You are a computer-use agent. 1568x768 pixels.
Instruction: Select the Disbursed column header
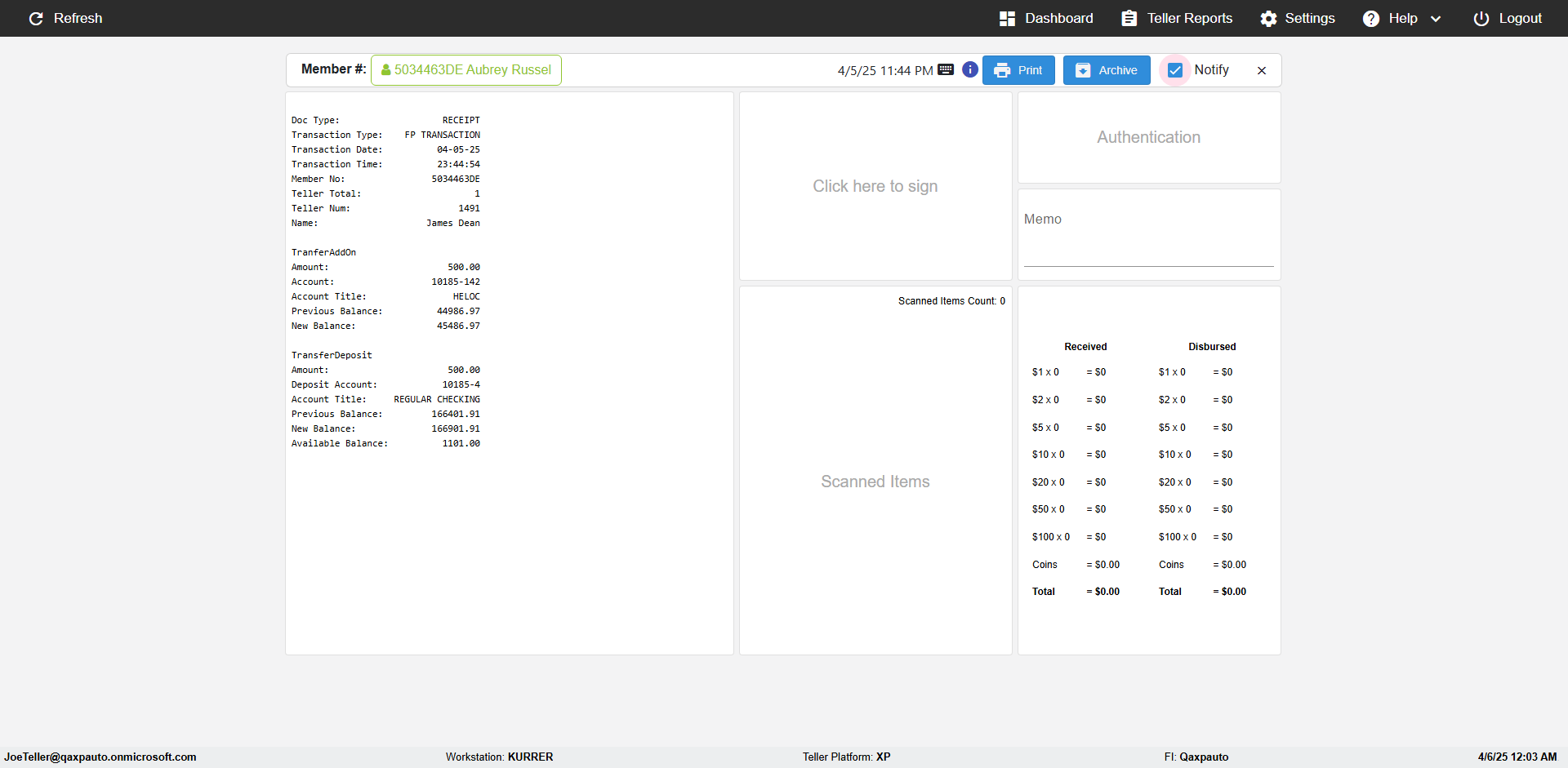pos(1212,347)
